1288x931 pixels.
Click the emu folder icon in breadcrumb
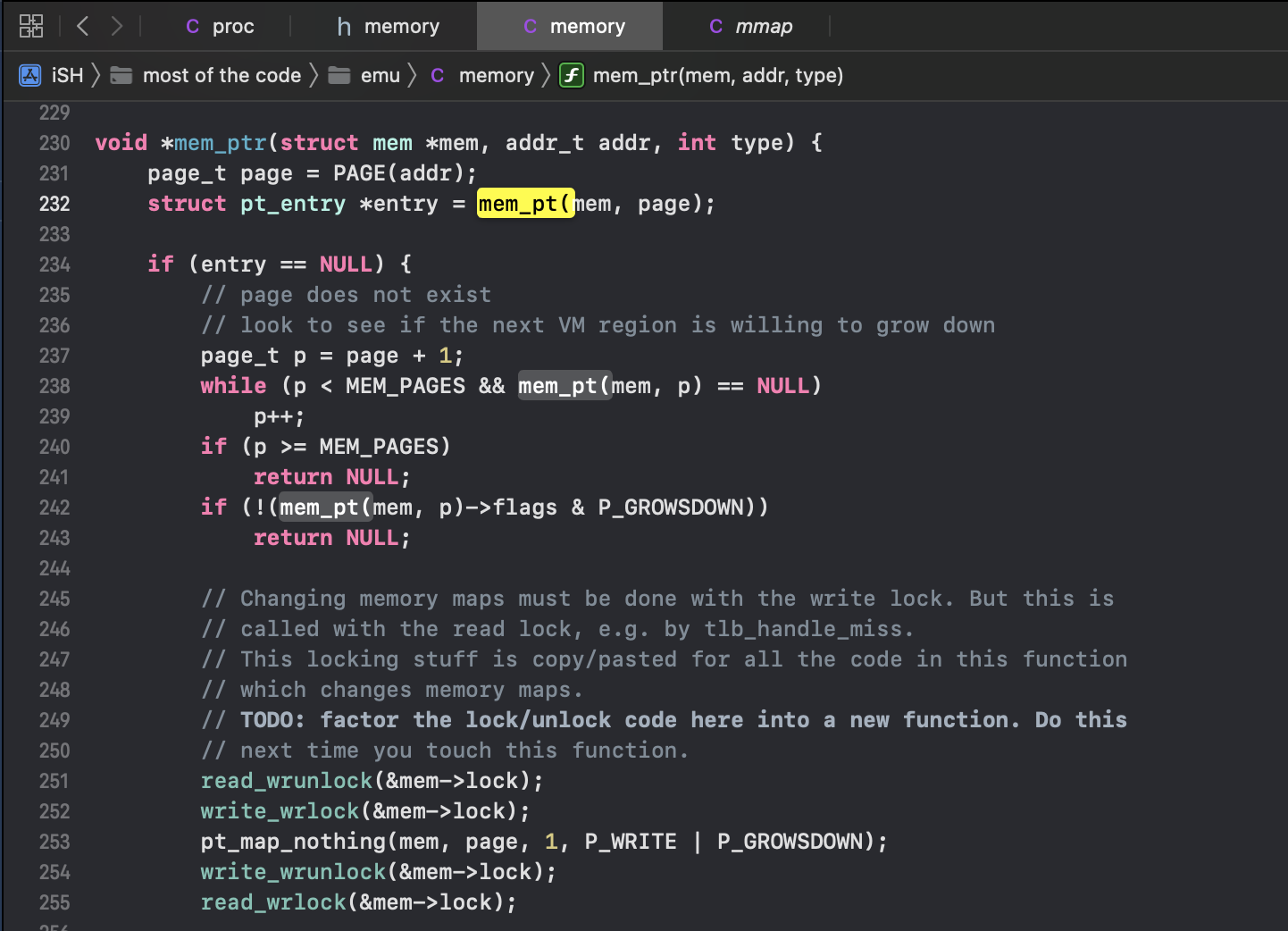tap(339, 75)
